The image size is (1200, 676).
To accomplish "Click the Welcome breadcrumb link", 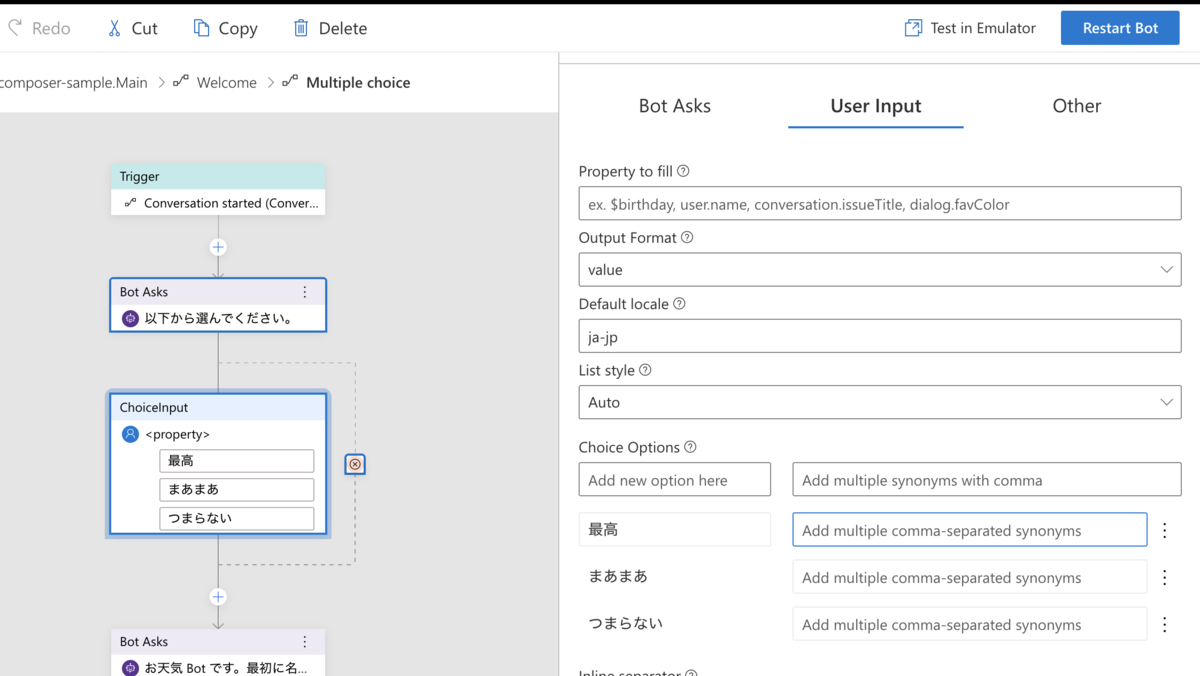I will pyautogui.click(x=226, y=82).
